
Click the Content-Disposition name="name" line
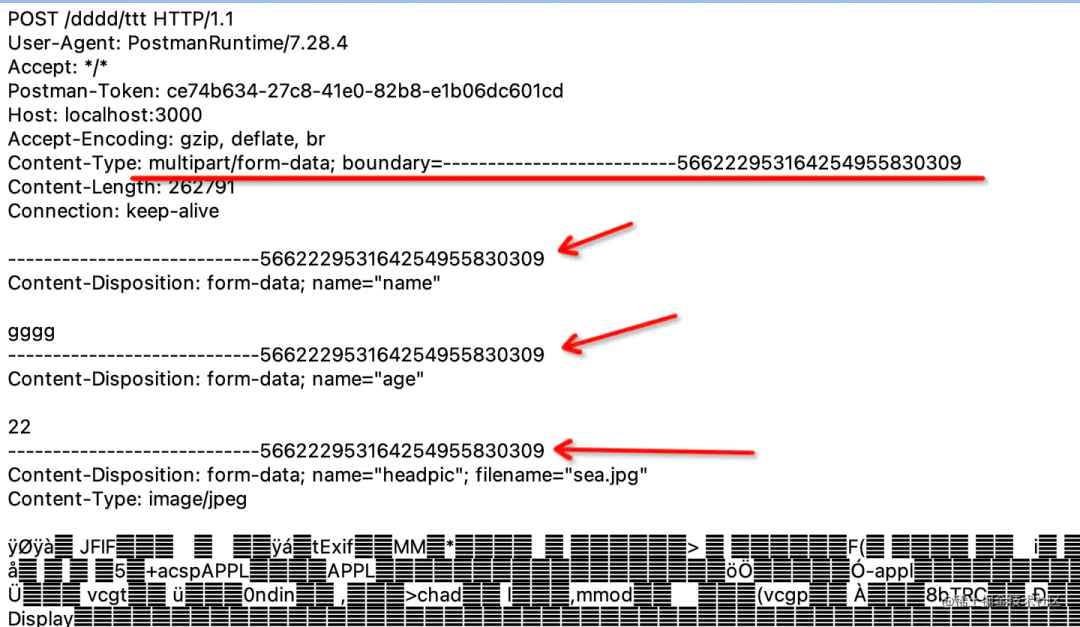pyautogui.click(x=224, y=283)
